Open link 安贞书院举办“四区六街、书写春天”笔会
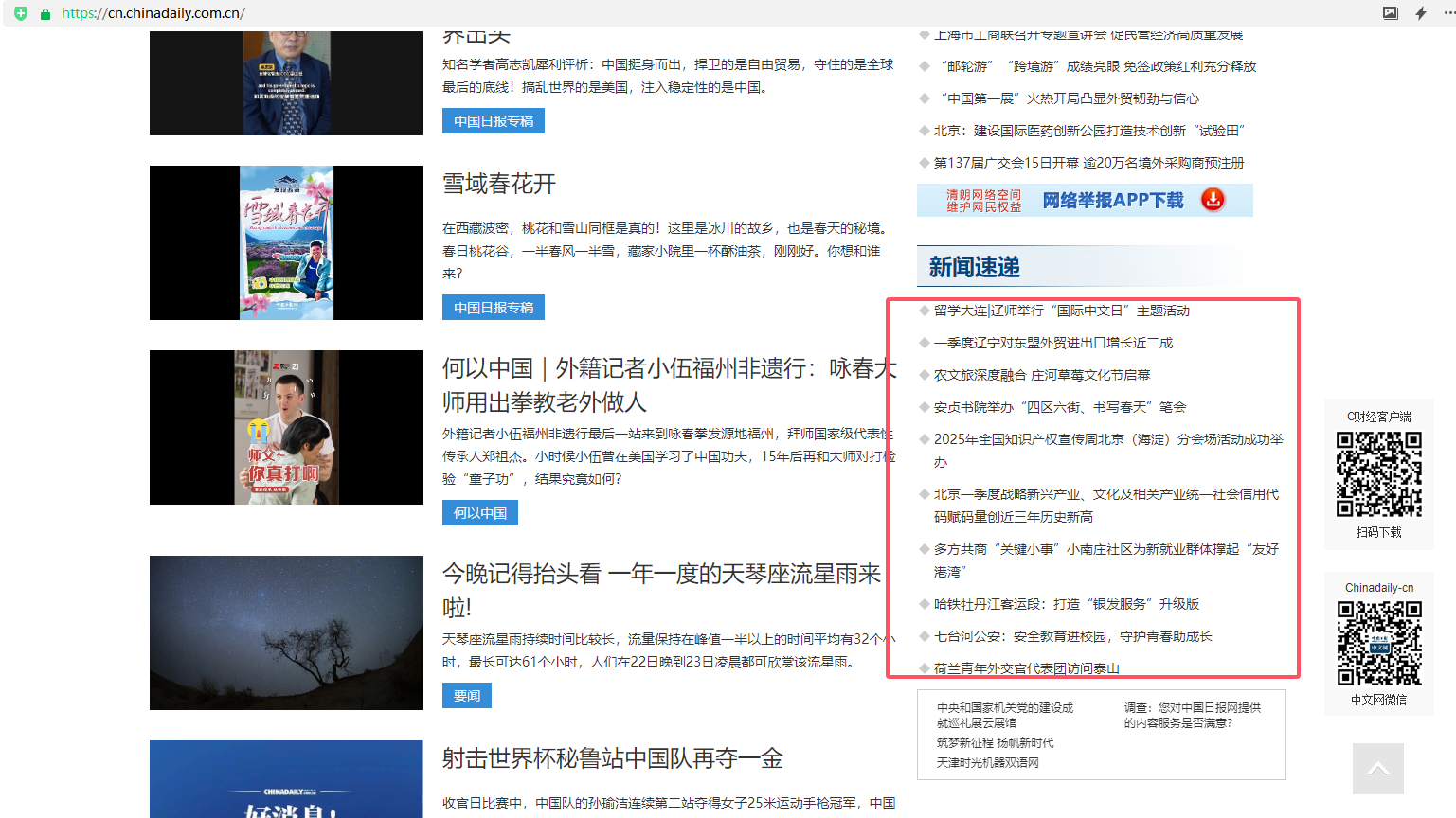Image resolution: width=1456 pixels, height=818 pixels. (x=1060, y=407)
